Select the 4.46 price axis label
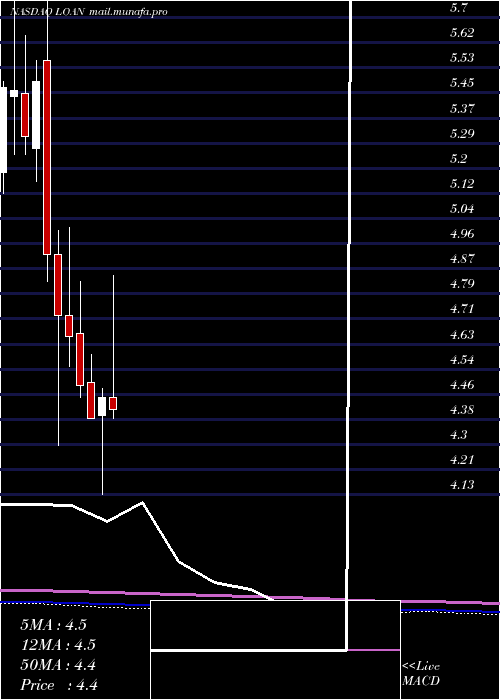The image size is (500, 700). pos(462,384)
